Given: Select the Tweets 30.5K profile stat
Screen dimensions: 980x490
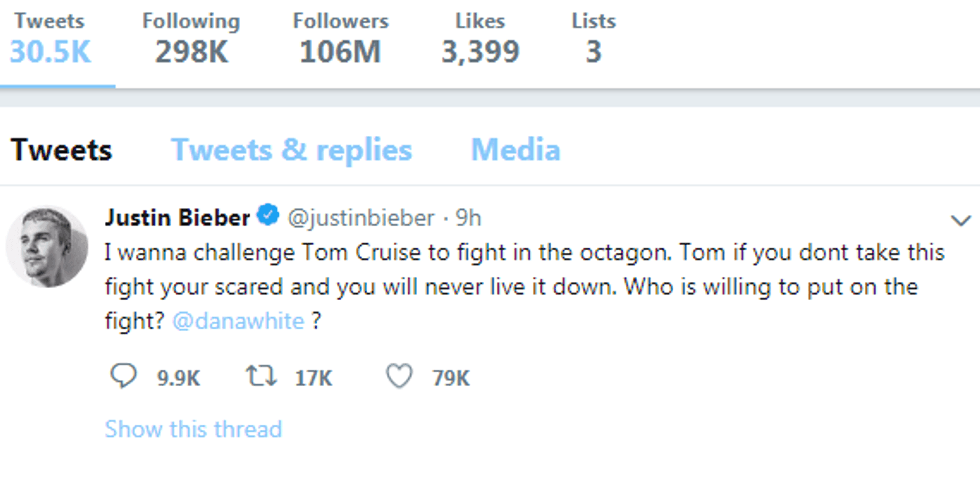Looking at the screenshot, I should coord(50,38).
